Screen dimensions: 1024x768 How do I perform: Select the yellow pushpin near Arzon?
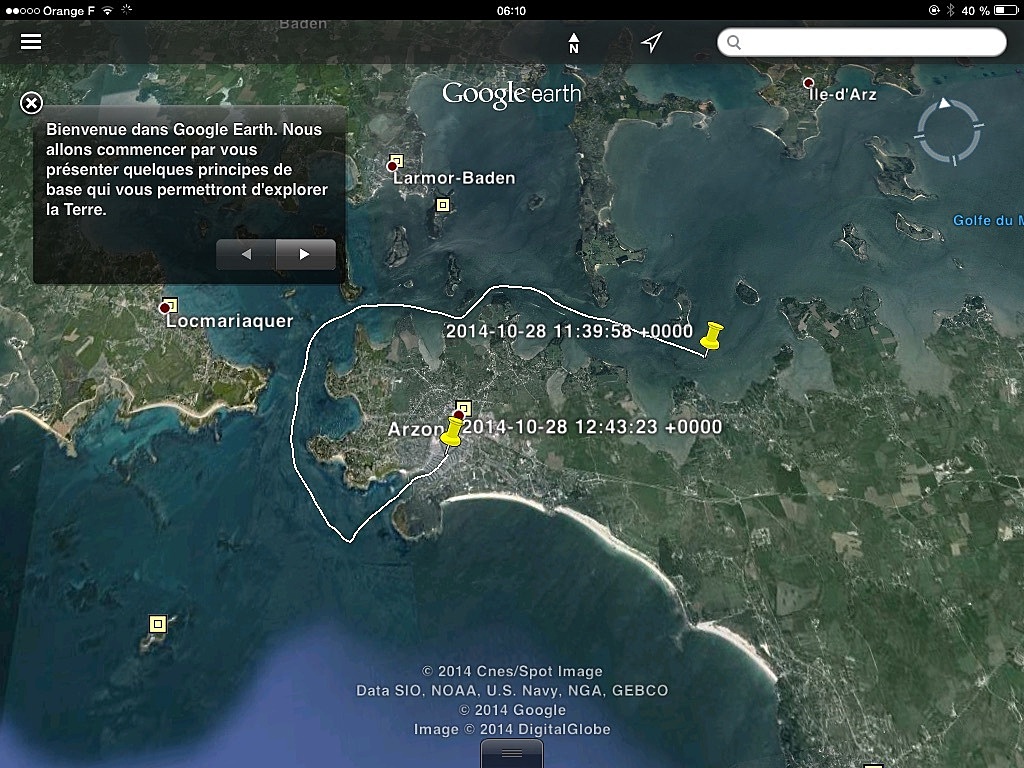click(x=452, y=432)
